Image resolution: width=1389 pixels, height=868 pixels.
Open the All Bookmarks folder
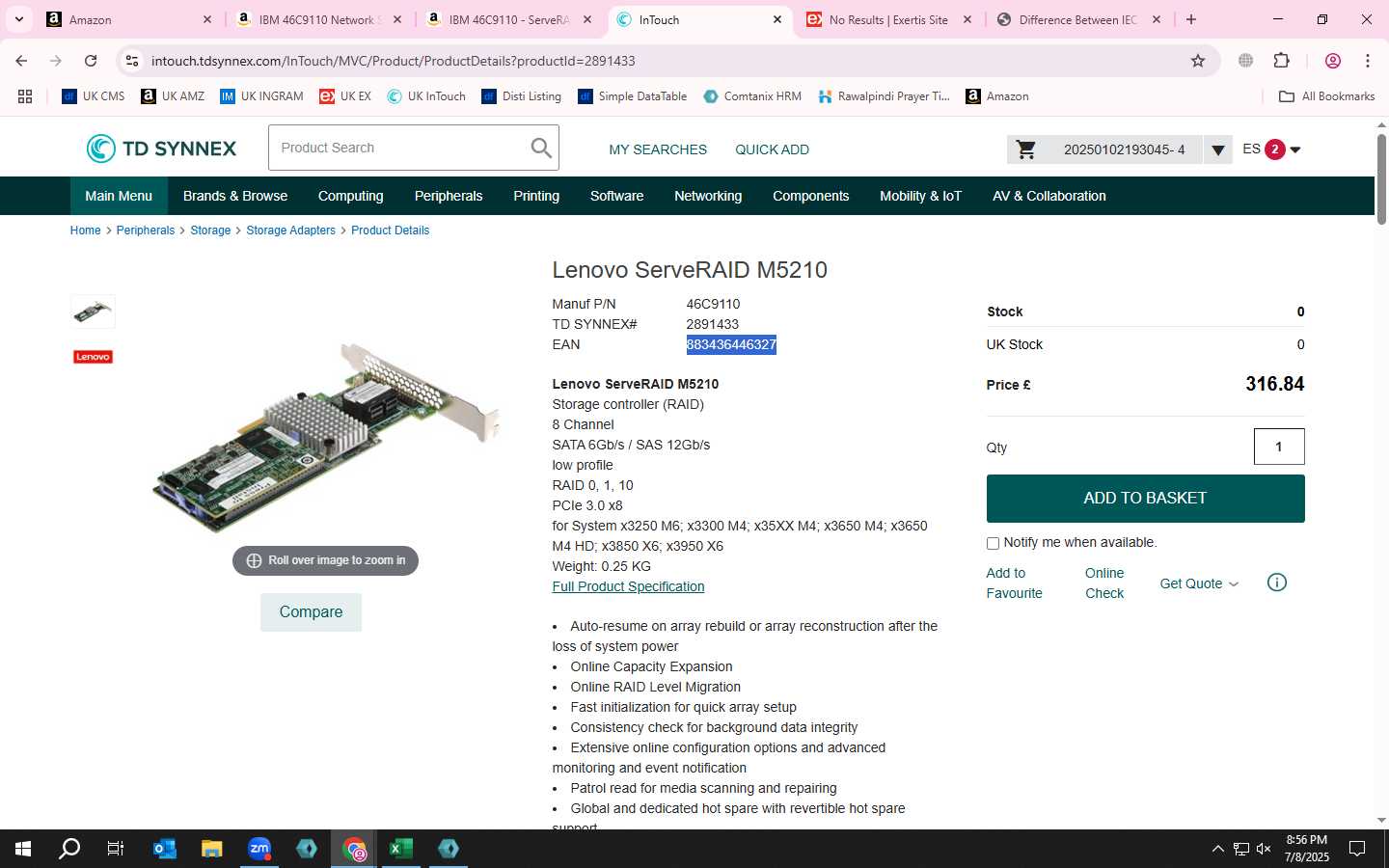[x=1326, y=96]
